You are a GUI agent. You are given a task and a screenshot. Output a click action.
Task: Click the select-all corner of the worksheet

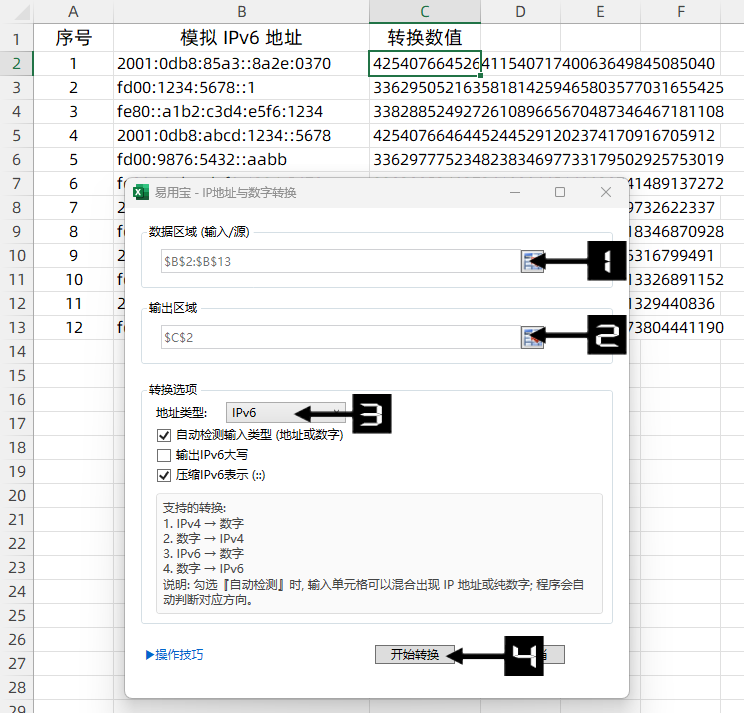click(16, 12)
